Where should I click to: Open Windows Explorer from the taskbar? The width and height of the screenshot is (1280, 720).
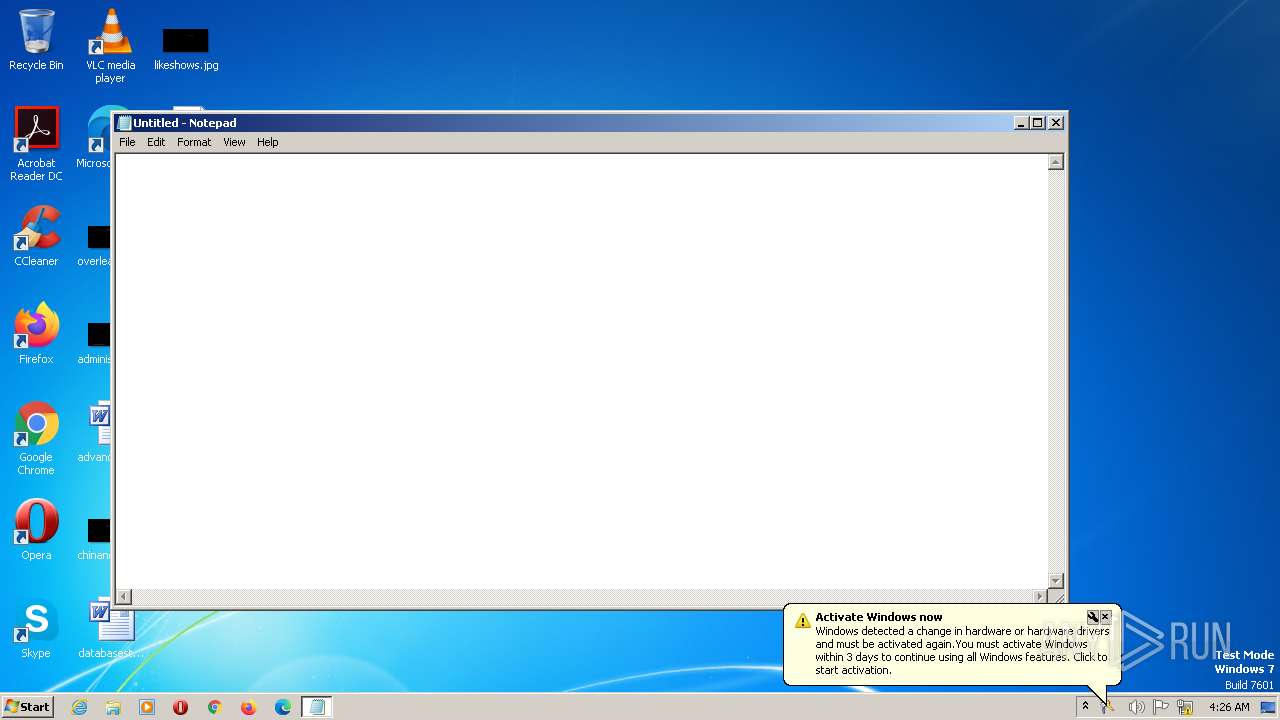pos(113,707)
